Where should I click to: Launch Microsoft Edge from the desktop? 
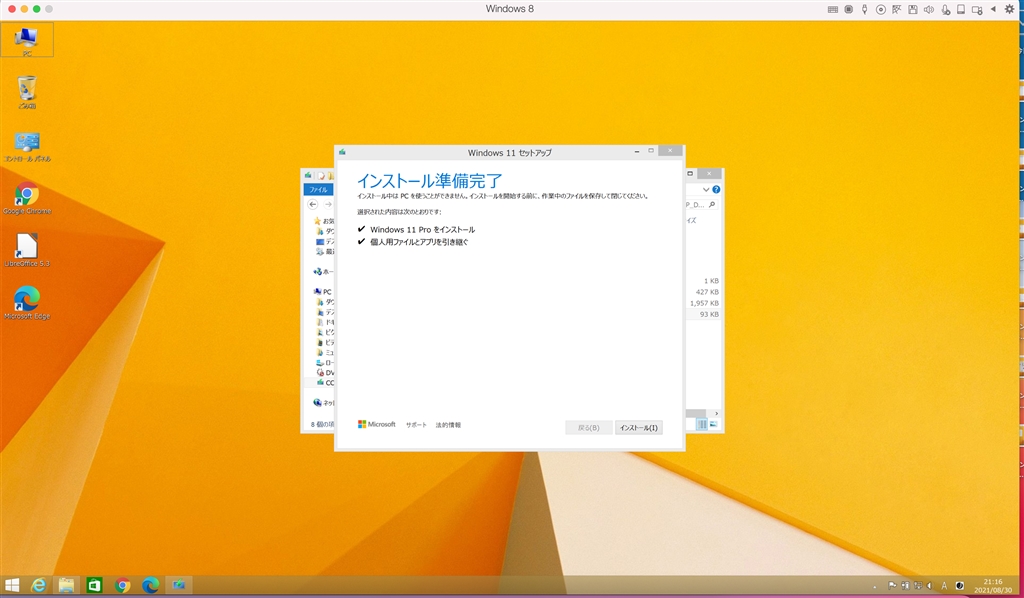(x=27, y=303)
